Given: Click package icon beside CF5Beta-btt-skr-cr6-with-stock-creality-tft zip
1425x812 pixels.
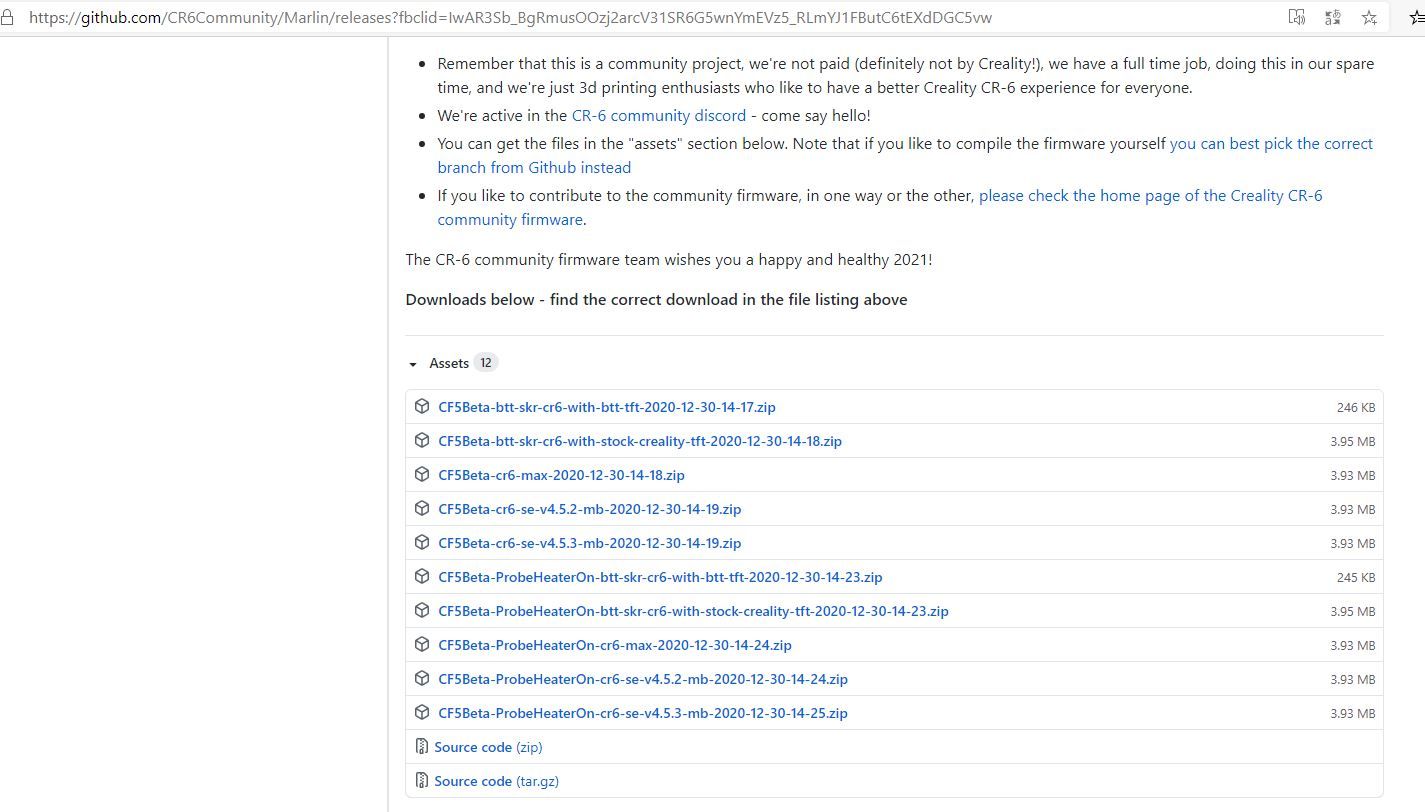Looking at the screenshot, I should pyautogui.click(x=422, y=441).
